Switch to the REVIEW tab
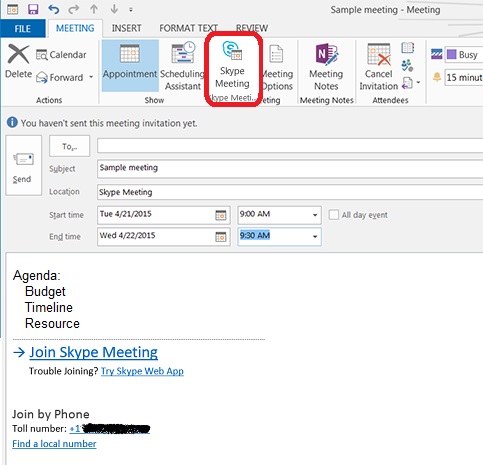This screenshot has width=483, height=465. pos(252,28)
